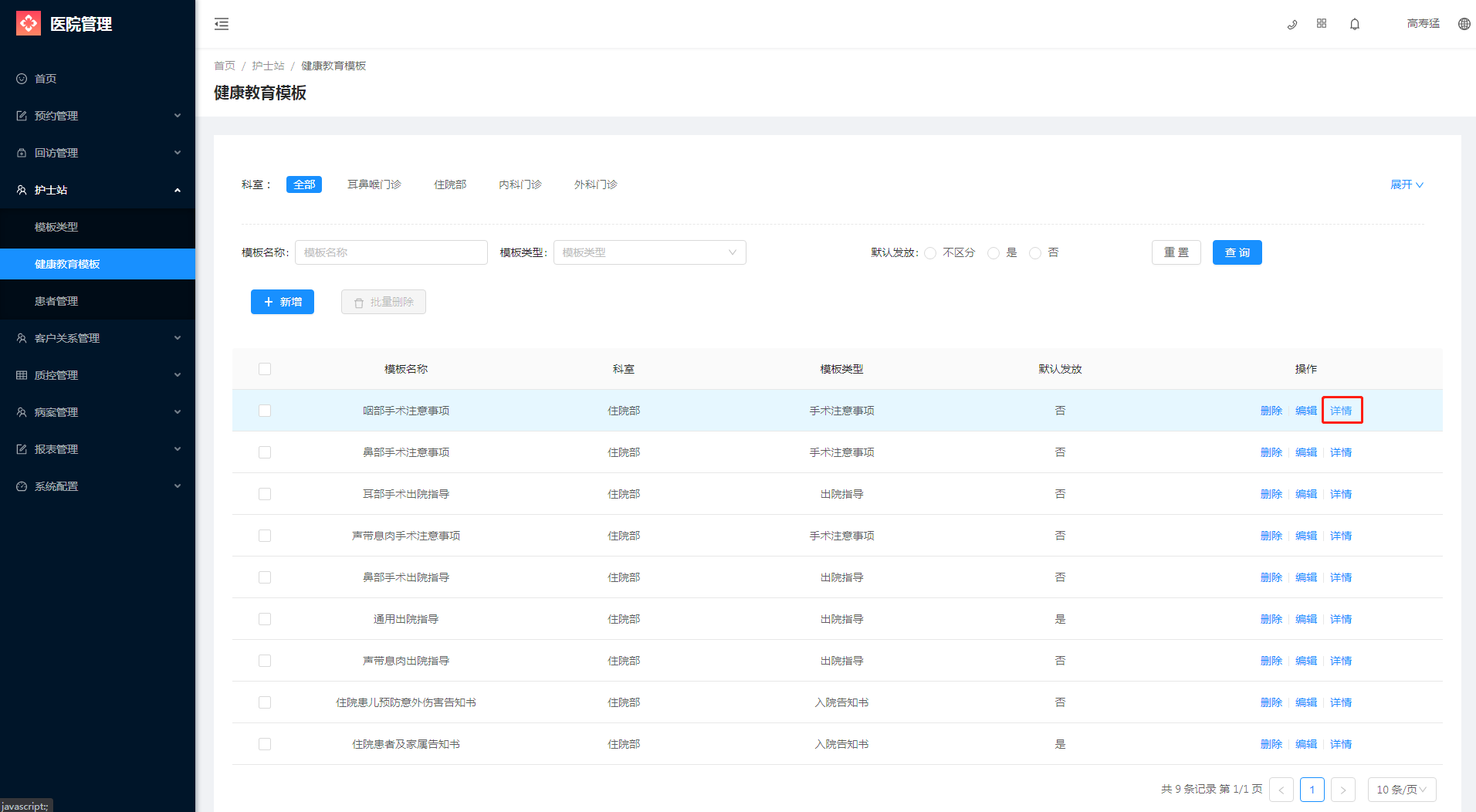Click the icon beside 回访管理
Image resolution: width=1476 pixels, height=812 pixels.
pos(22,153)
